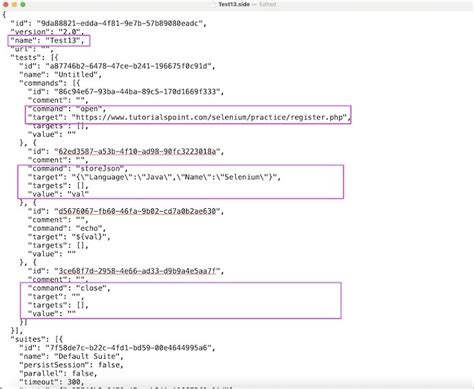Click the id line starting d5676067
Screen dimensions: 474x389
[126, 211]
